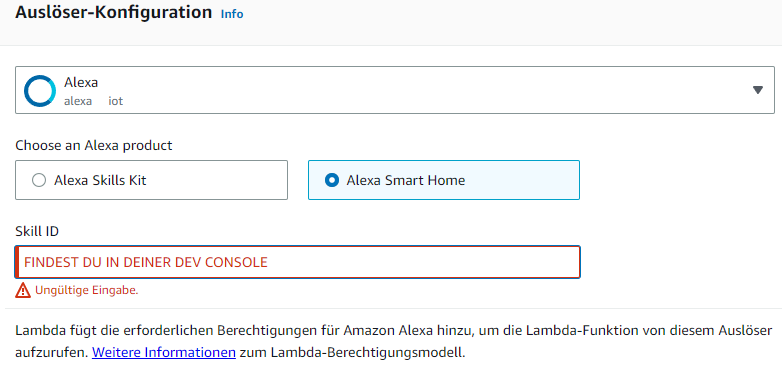
Task: Click the Alexa Smart Home tile label
Action: click(x=406, y=180)
